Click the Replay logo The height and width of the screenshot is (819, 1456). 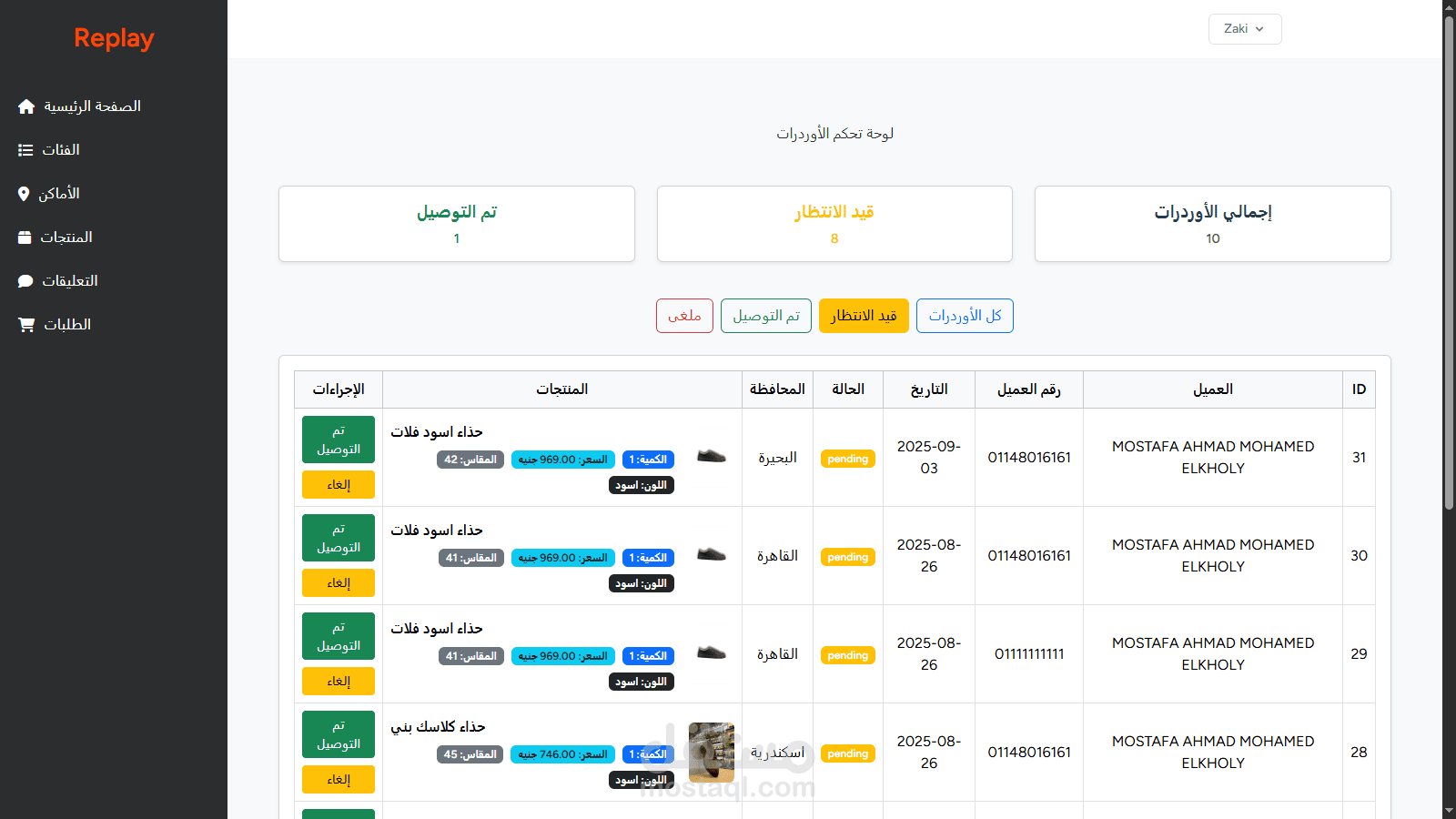point(114,38)
